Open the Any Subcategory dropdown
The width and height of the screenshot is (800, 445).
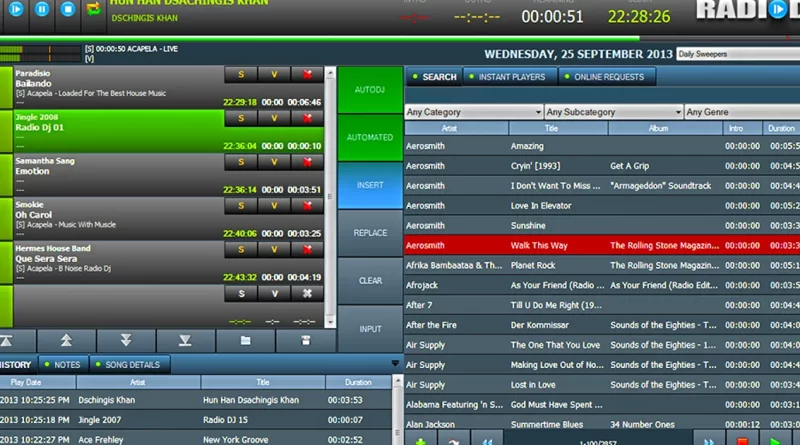click(613, 113)
